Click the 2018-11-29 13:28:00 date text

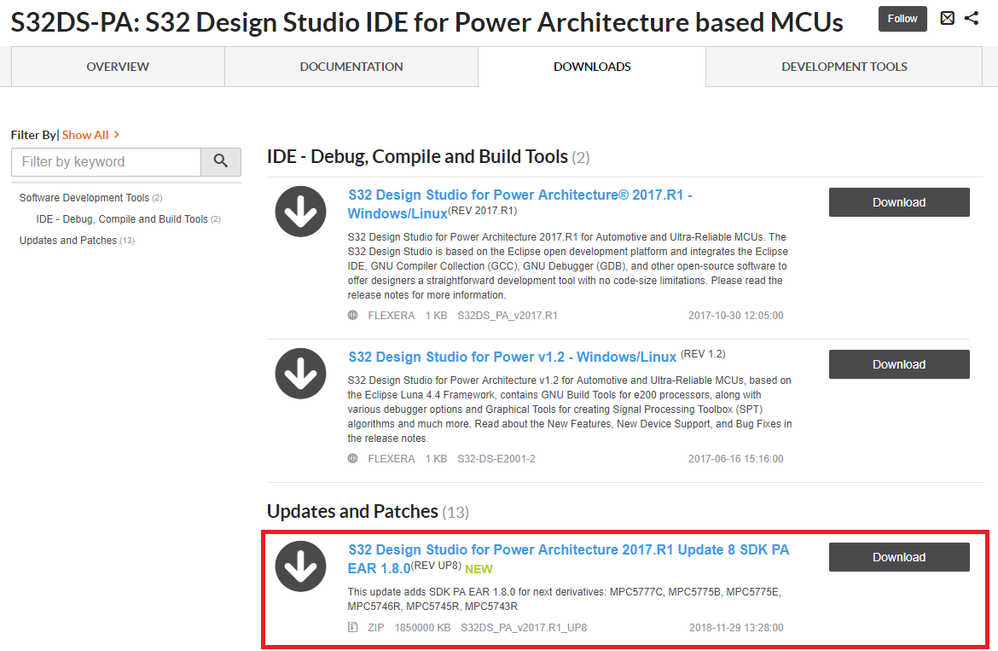click(736, 627)
